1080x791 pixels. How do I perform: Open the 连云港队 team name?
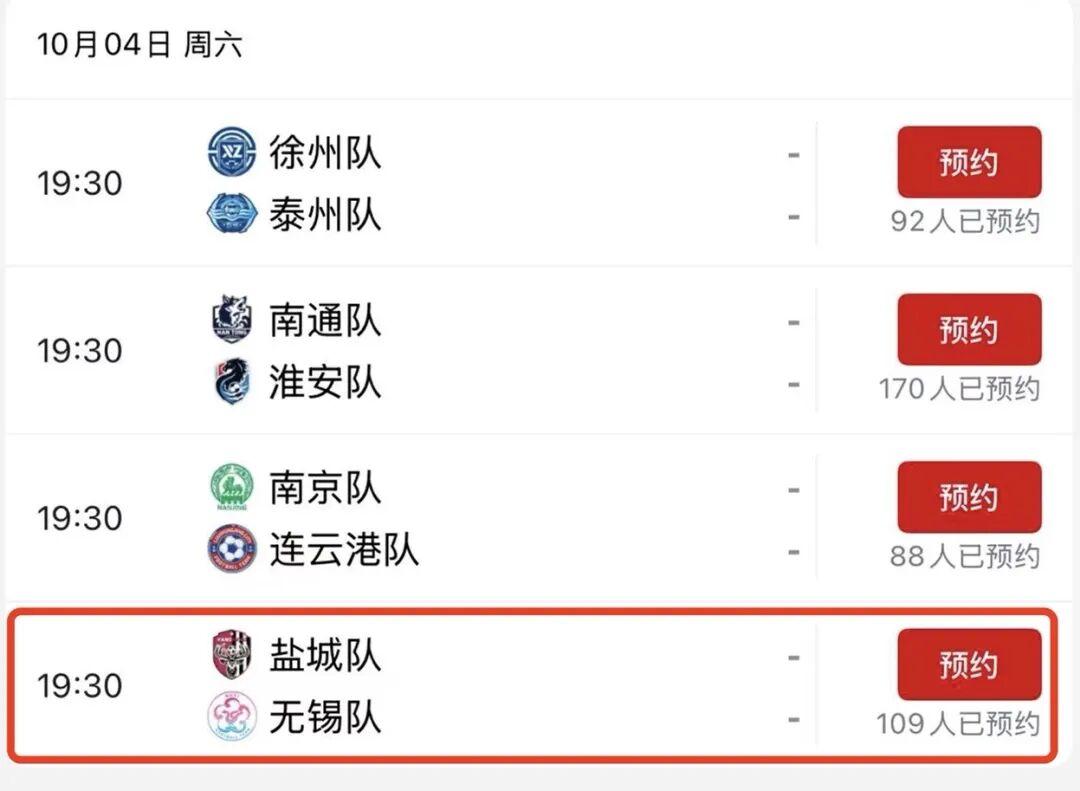pos(344,550)
